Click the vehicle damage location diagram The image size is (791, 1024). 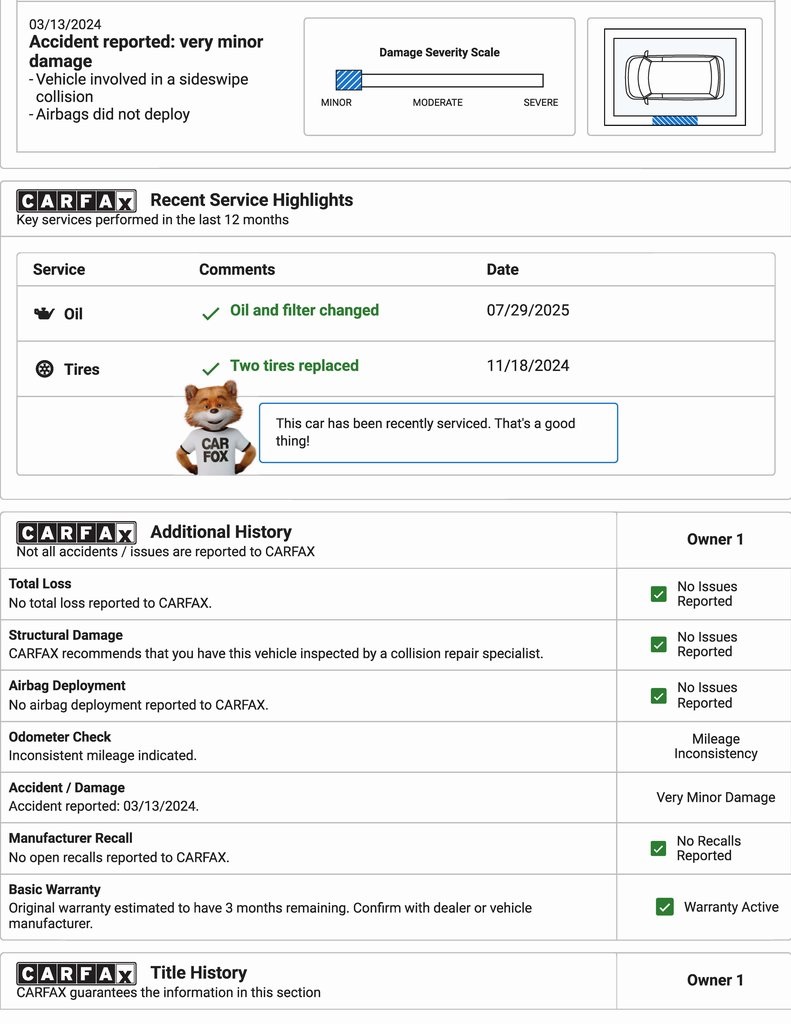[x=674, y=77]
